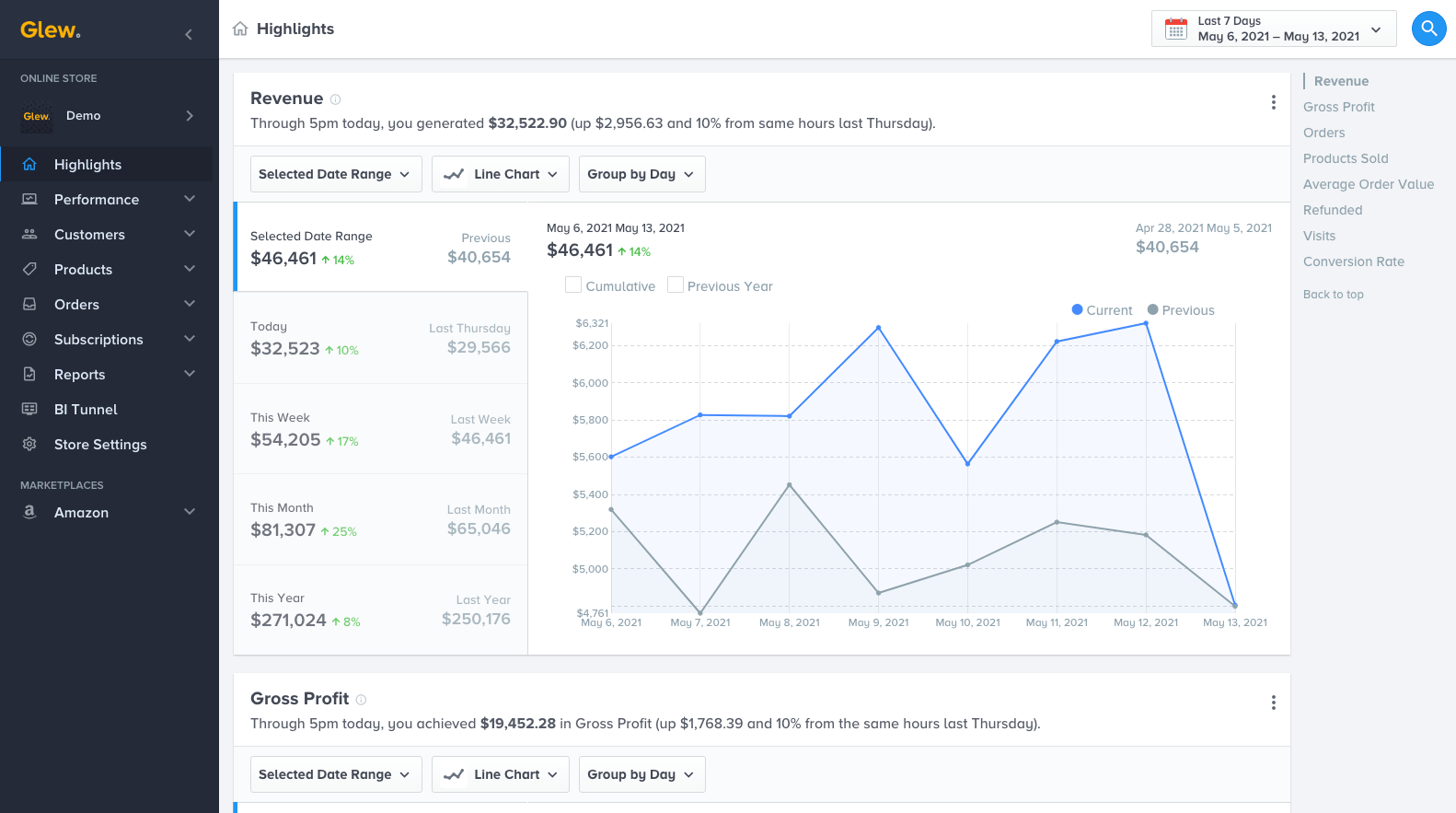Collapse the sidebar with the left arrow
Image resolution: width=1456 pixels, height=813 pixels.
tap(189, 34)
